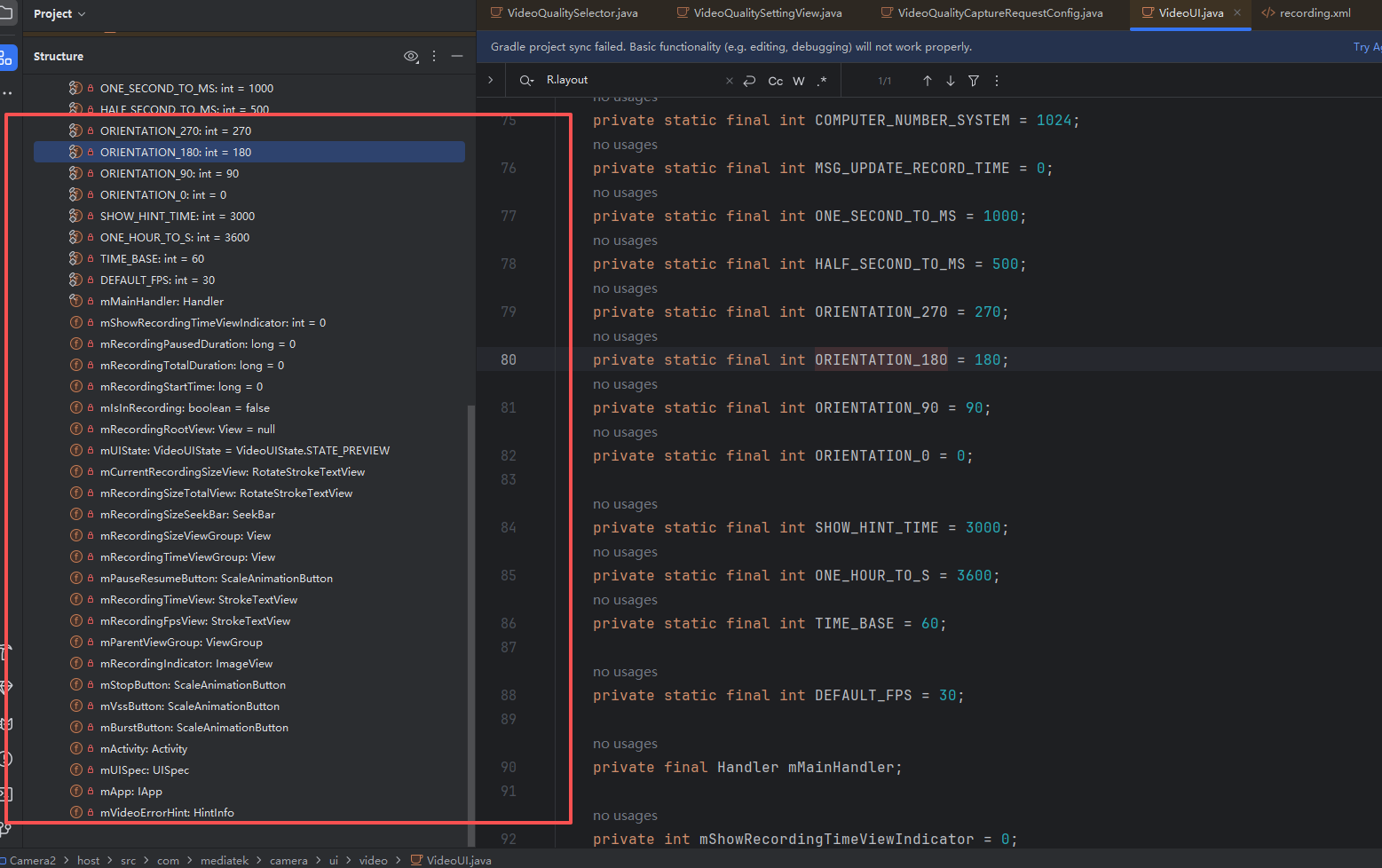Select mIsInRecording: boolean = false row

click(249, 407)
